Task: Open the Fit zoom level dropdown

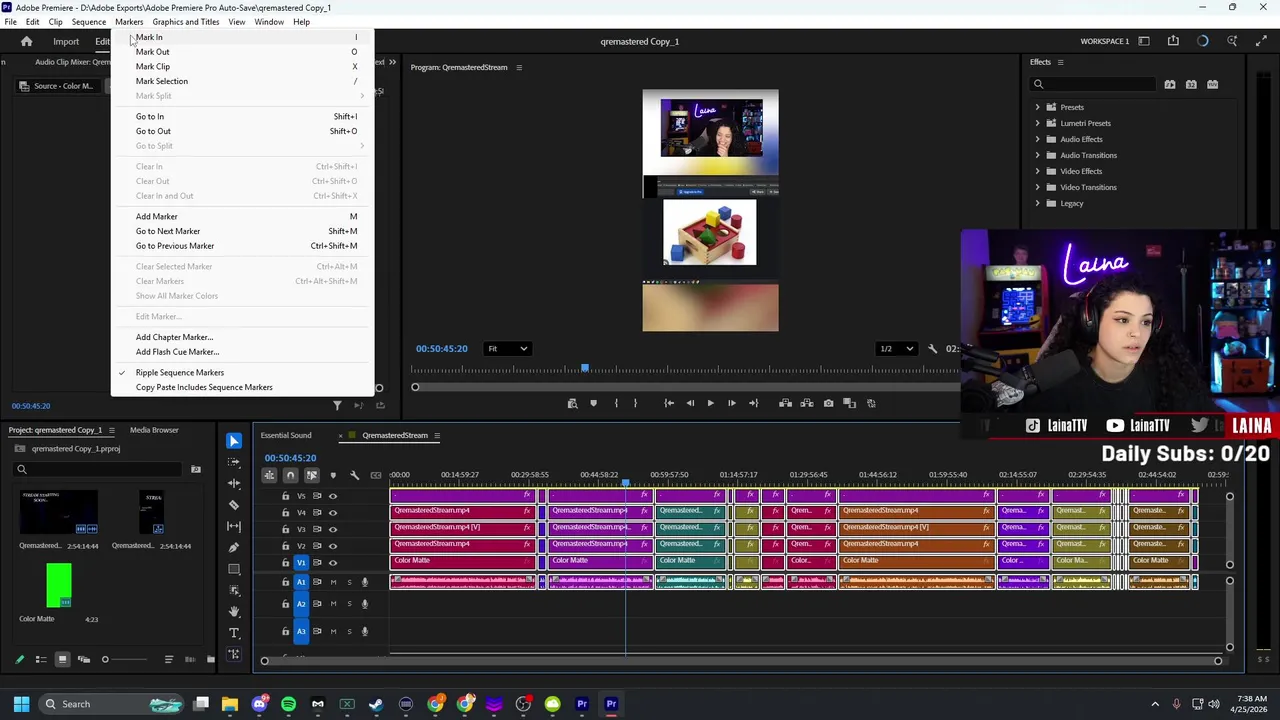Action: [507, 349]
